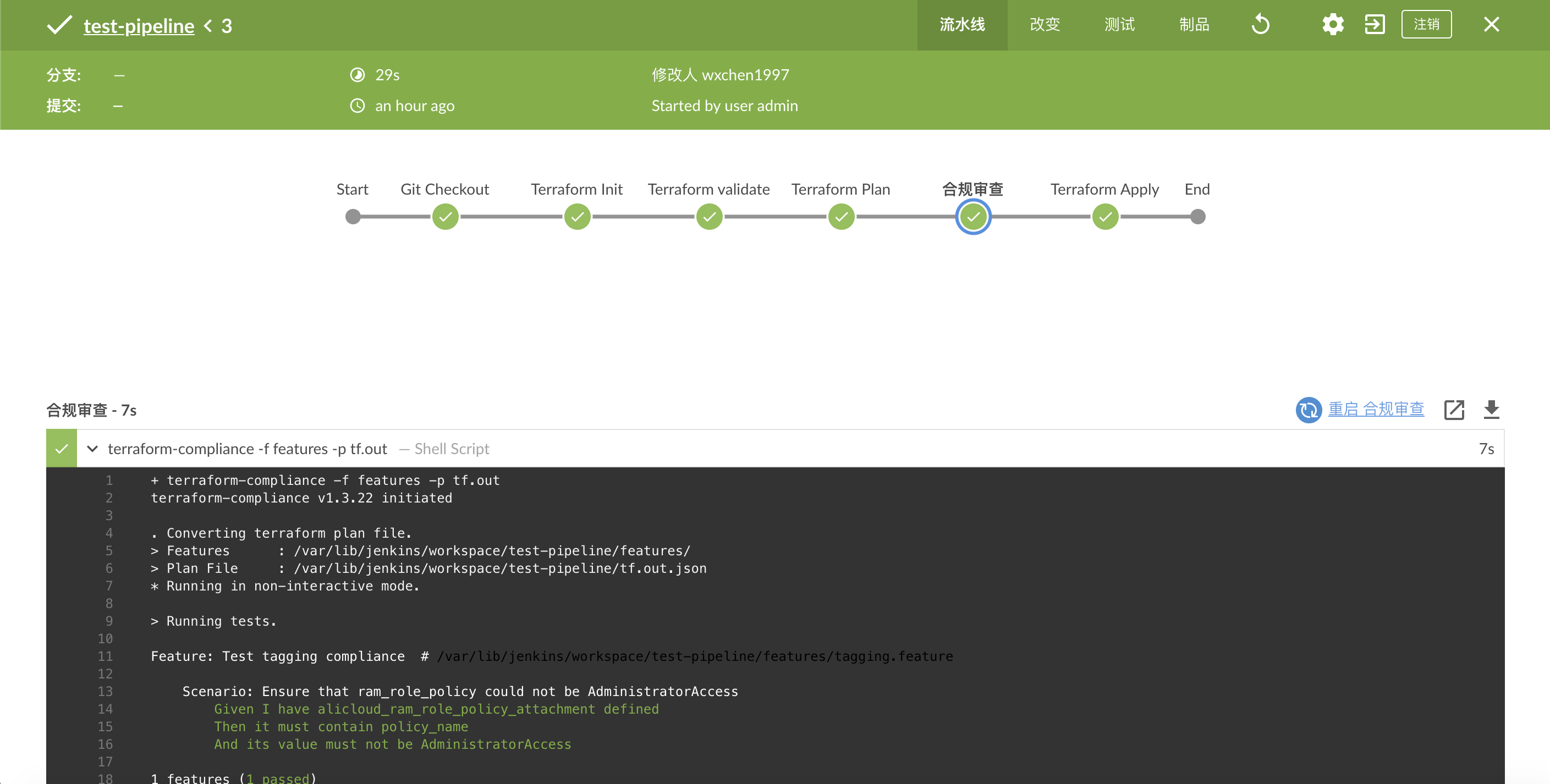
Task: Select the Terraform Plan stage node
Action: coord(841,217)
